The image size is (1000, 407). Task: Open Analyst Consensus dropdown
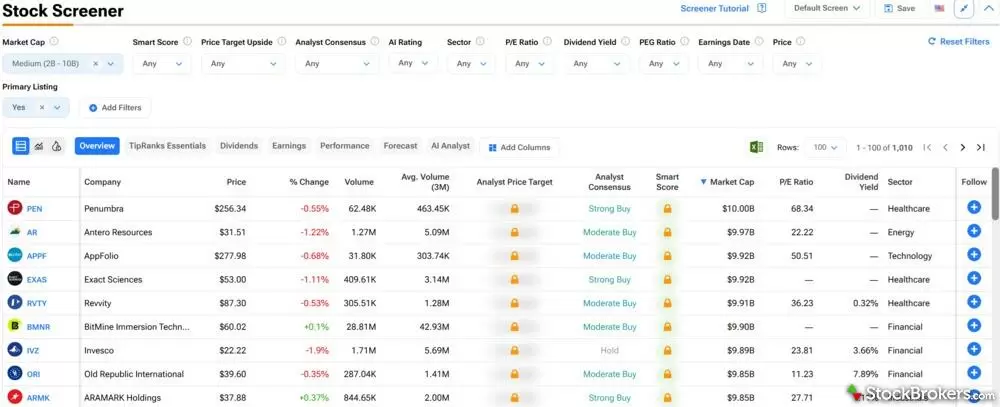click(x=337, y=64)
